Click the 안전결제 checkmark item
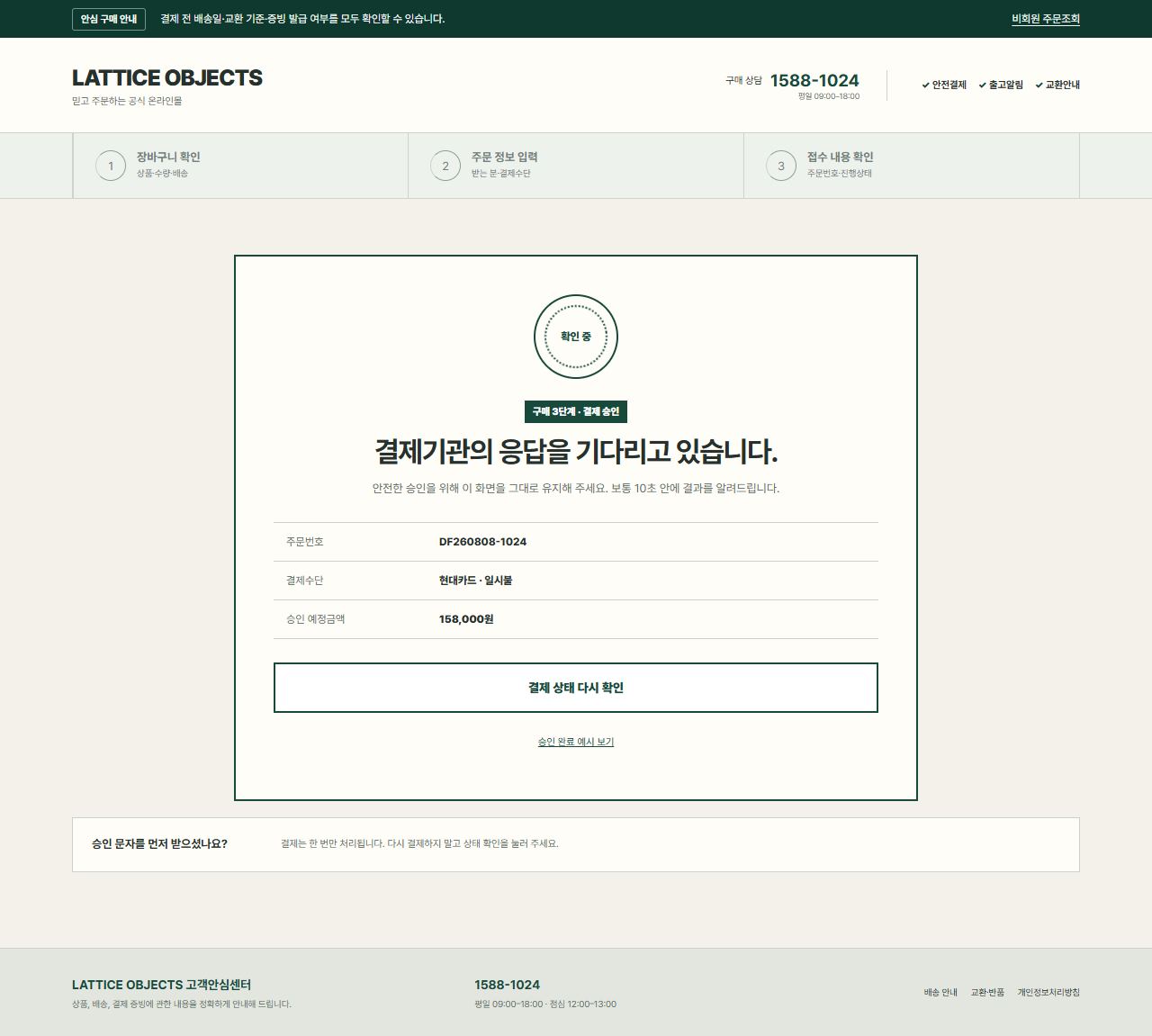This screenshot has height=1036, width=1152. click(944, 85)
